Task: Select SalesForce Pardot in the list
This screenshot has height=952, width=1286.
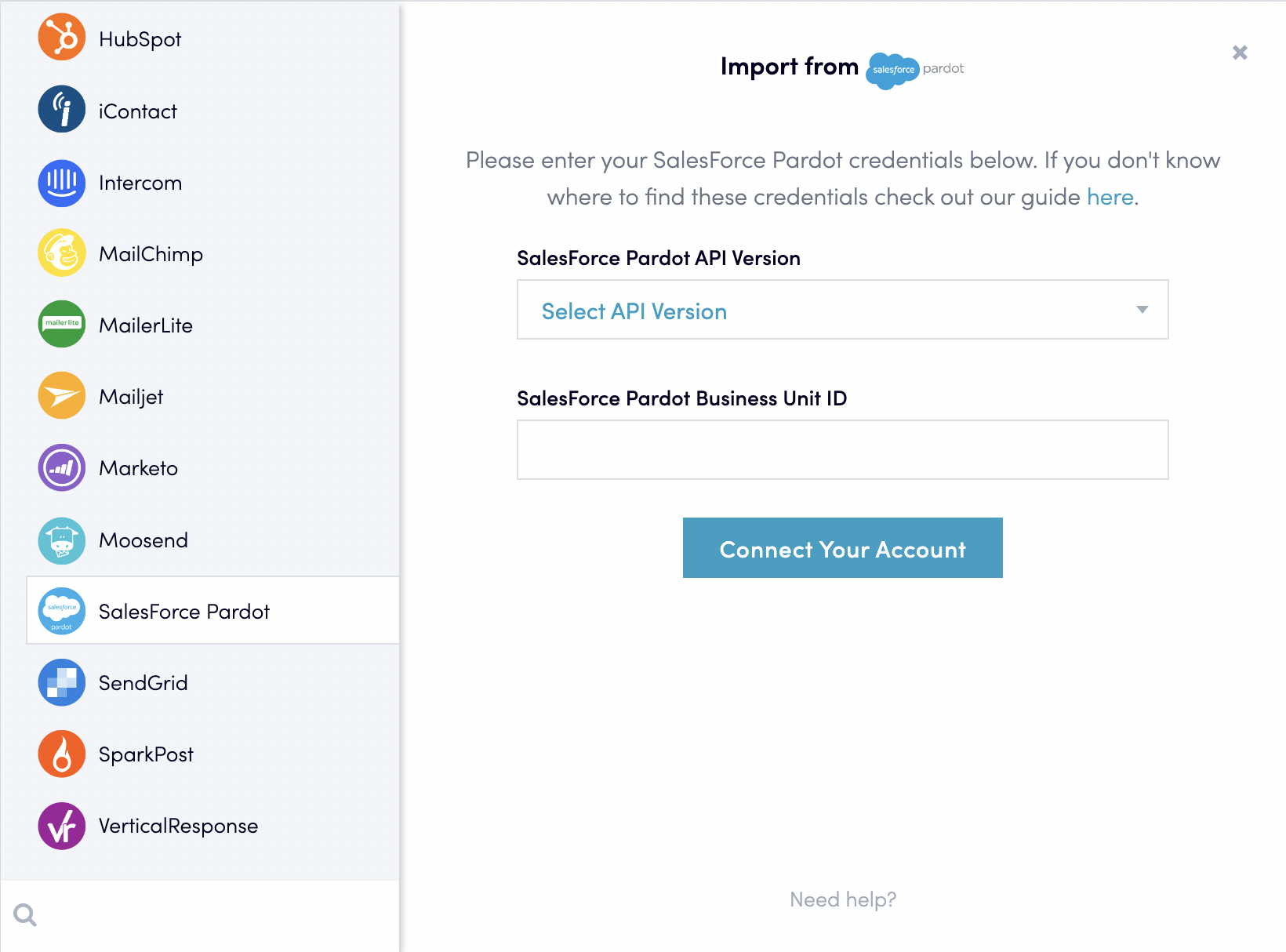Action: click(213, 611)
